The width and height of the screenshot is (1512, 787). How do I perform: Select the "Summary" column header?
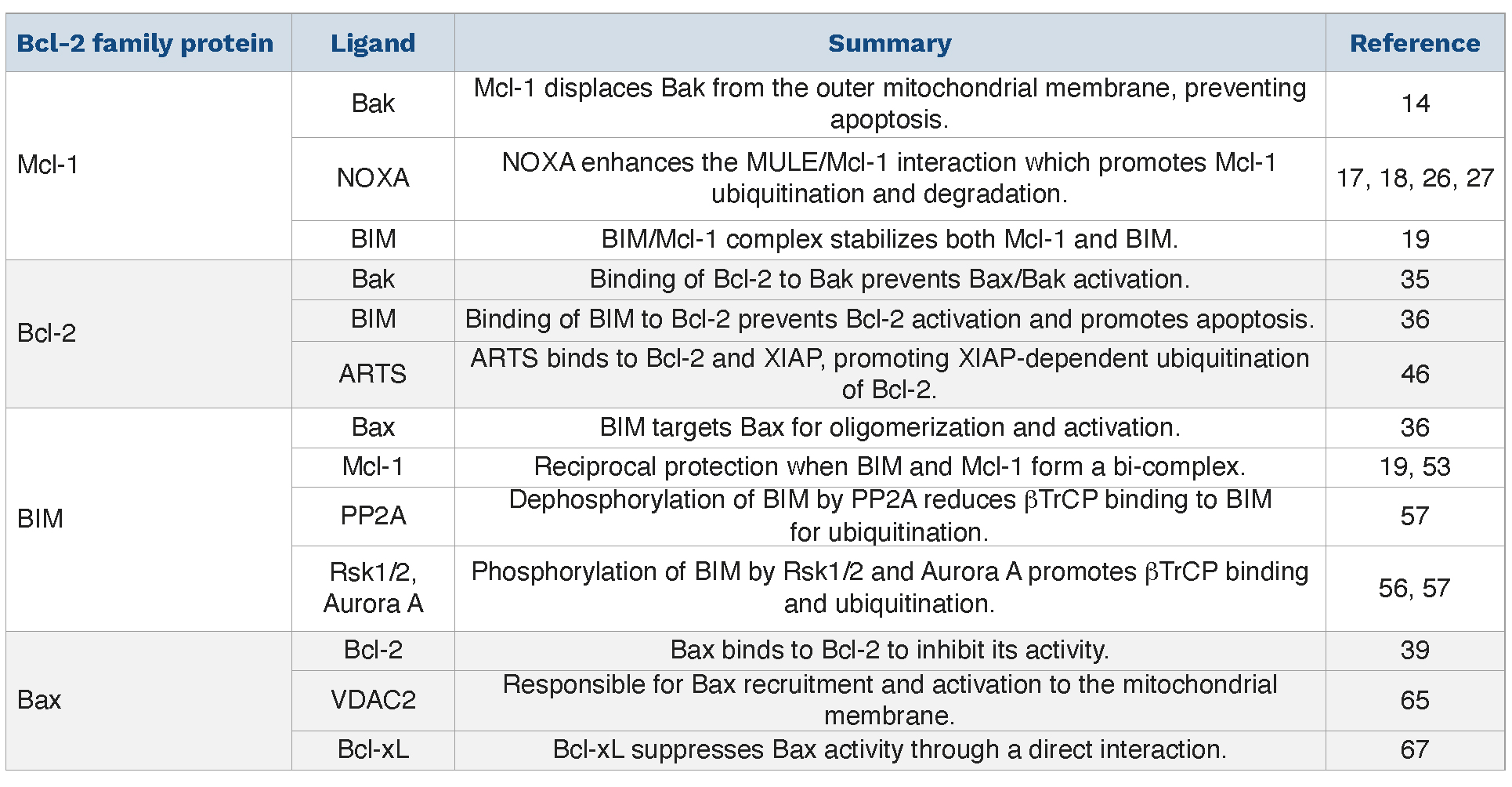889,43
